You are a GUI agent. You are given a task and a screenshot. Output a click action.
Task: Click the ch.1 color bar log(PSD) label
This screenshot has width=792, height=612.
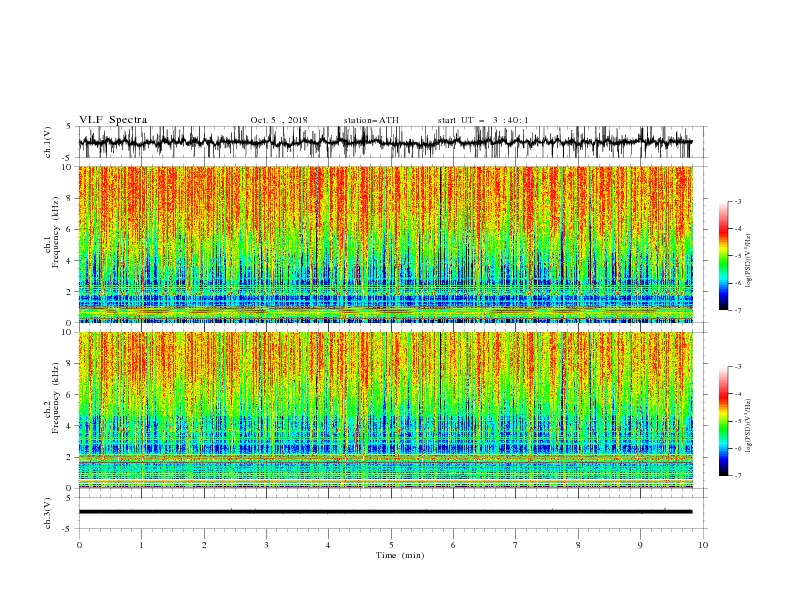(x=748, y=261)
